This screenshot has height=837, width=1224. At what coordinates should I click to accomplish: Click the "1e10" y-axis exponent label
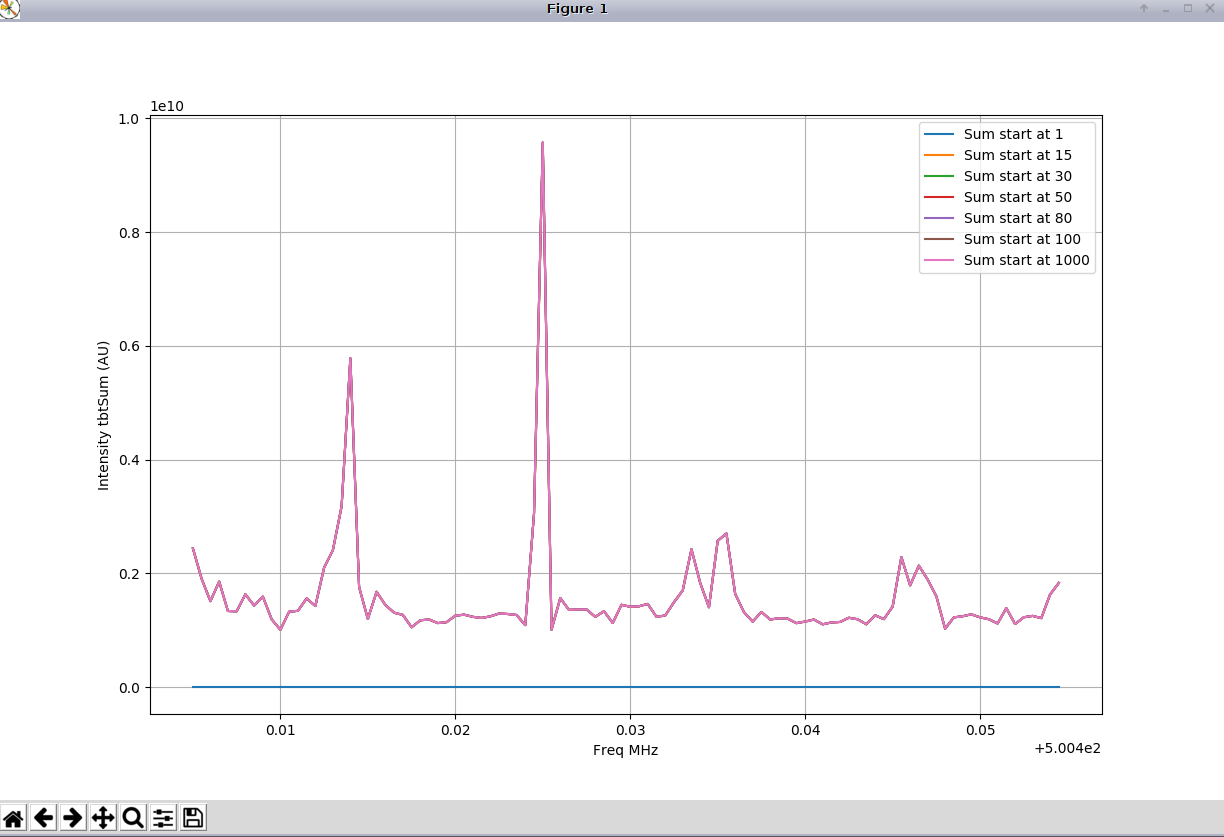coord(167,106)
